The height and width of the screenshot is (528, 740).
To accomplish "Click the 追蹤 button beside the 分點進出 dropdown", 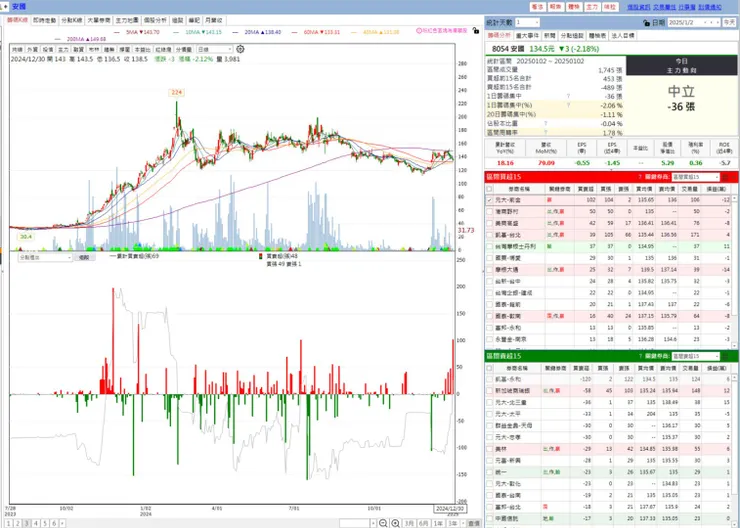I will click(84, 257).
